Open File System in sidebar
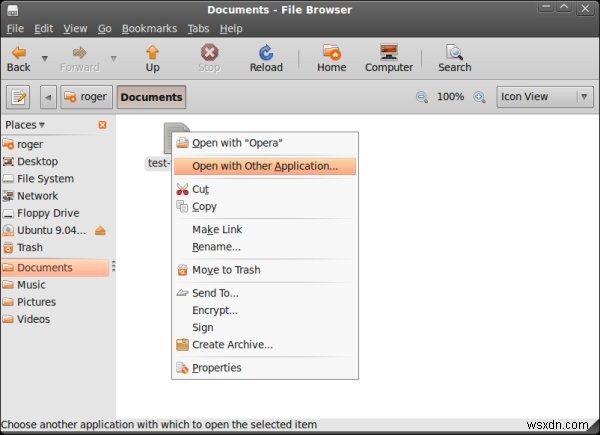Screen dimensions: 600x435 (55, 179)
